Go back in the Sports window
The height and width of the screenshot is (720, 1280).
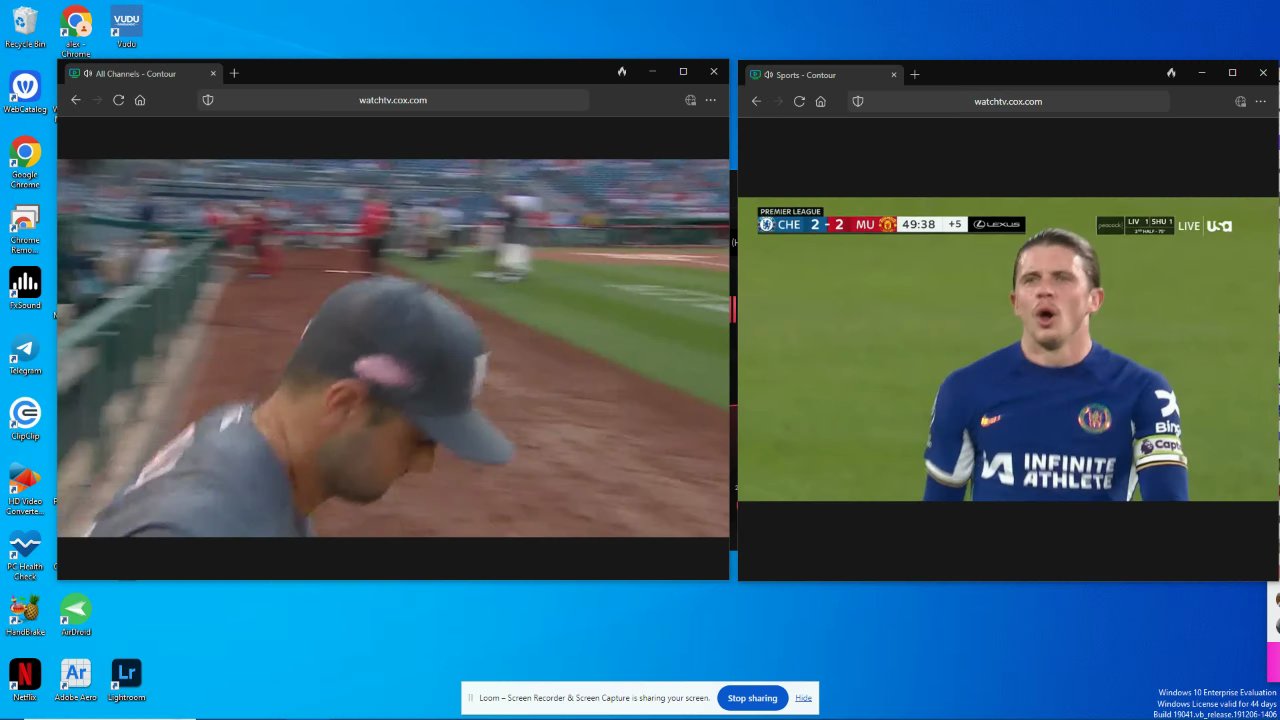[x=757, y=101]
